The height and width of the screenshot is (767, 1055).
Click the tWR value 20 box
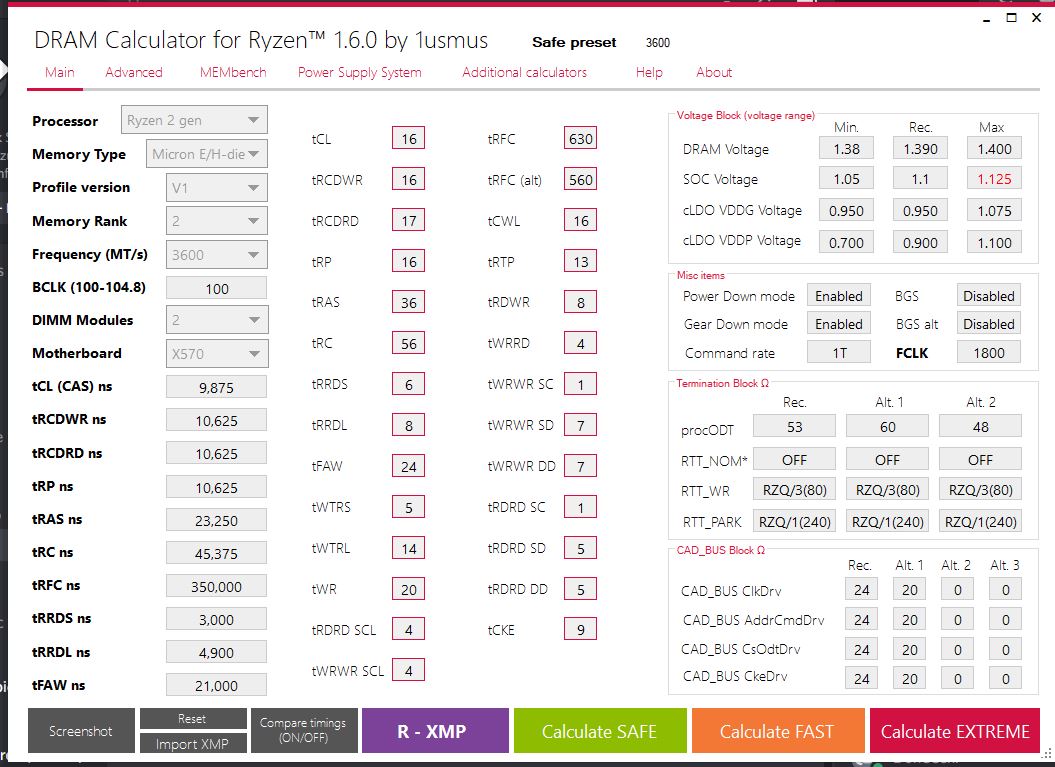[408, 589]
